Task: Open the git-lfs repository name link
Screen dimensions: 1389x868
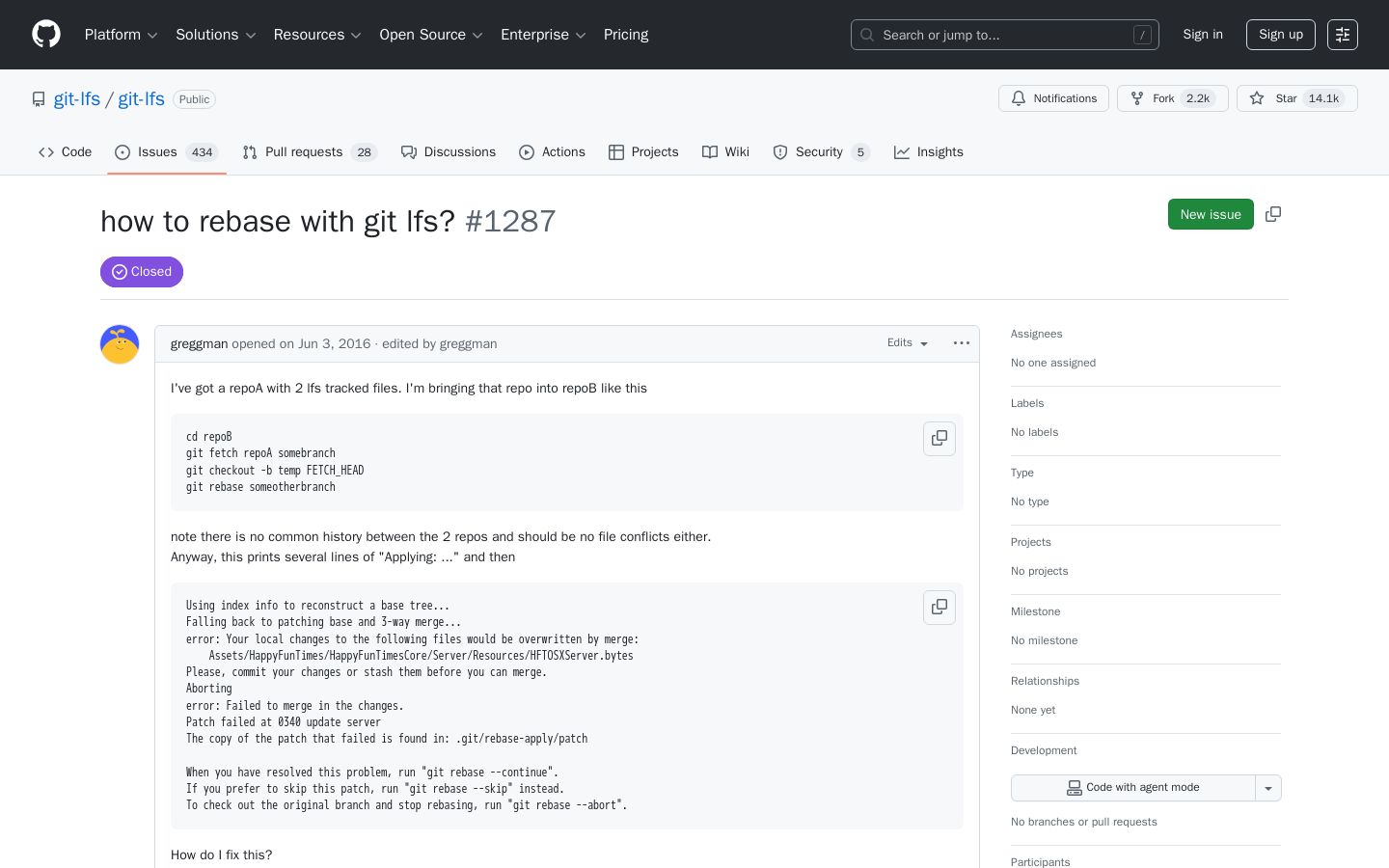Action: point(142,99)
